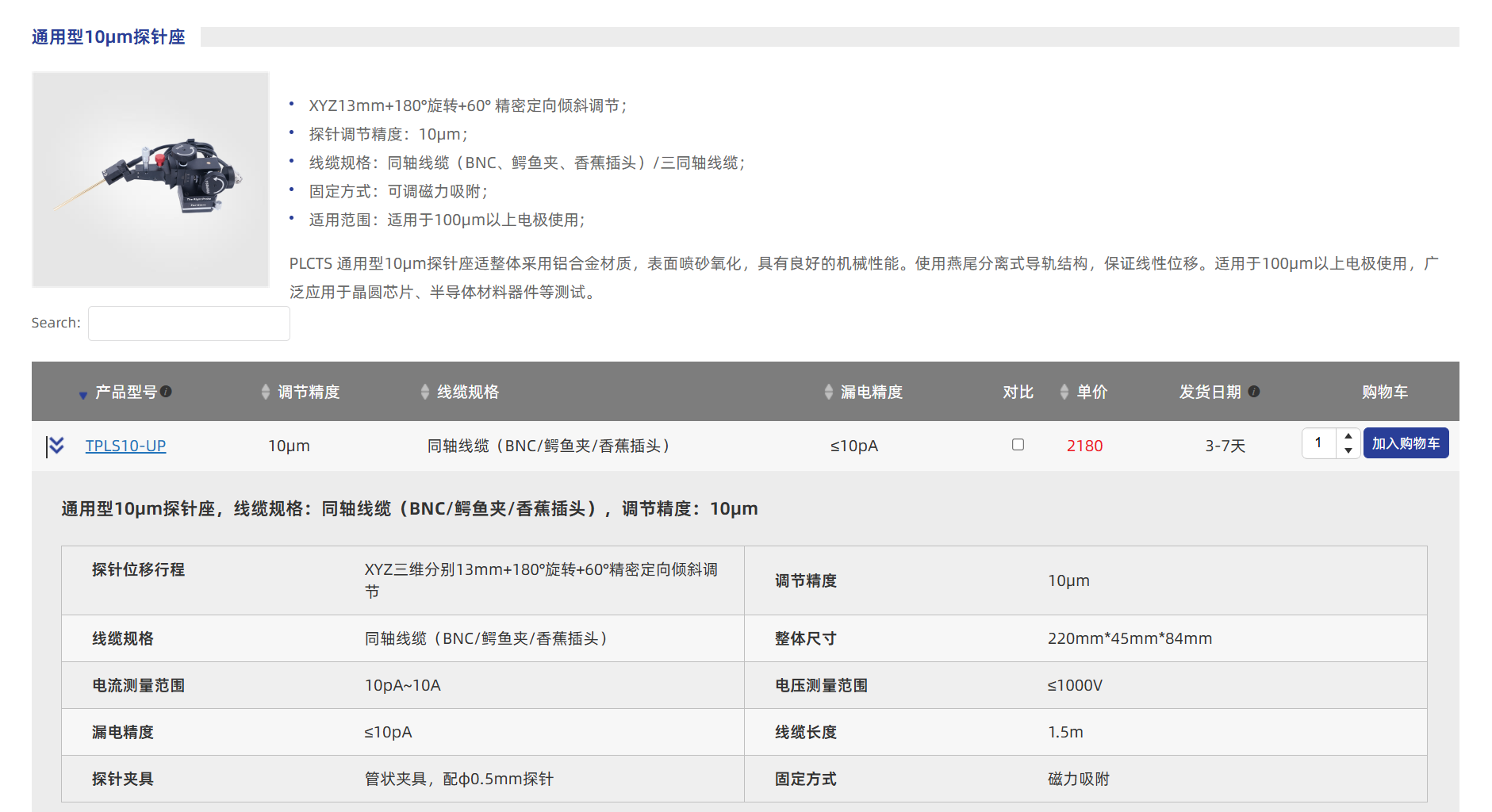
Task: Click the info icon beside 产品型号
Action: tap(166, 391)
